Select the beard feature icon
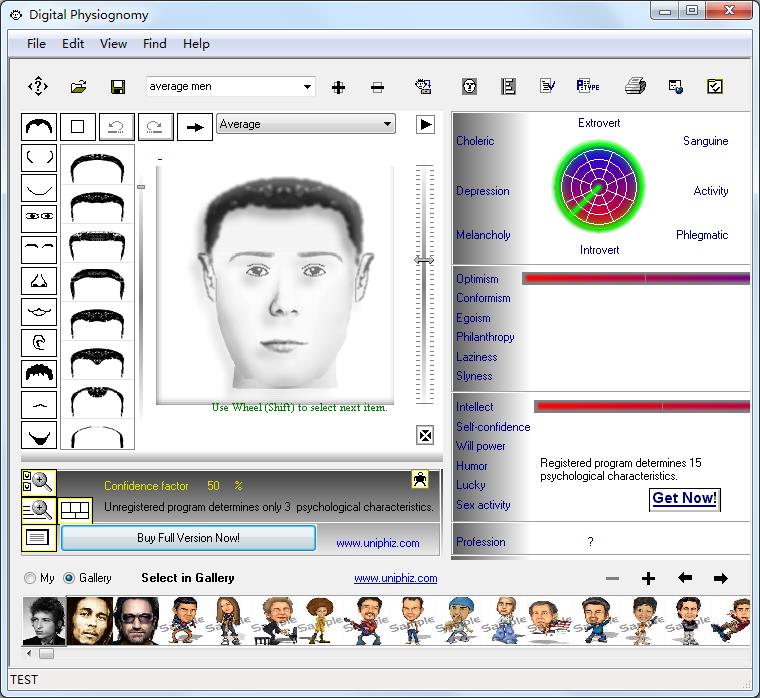 click(x=39, y=436)
